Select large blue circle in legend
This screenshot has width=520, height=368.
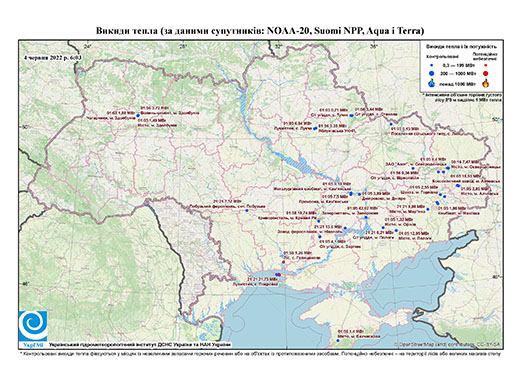pos(432,74)
